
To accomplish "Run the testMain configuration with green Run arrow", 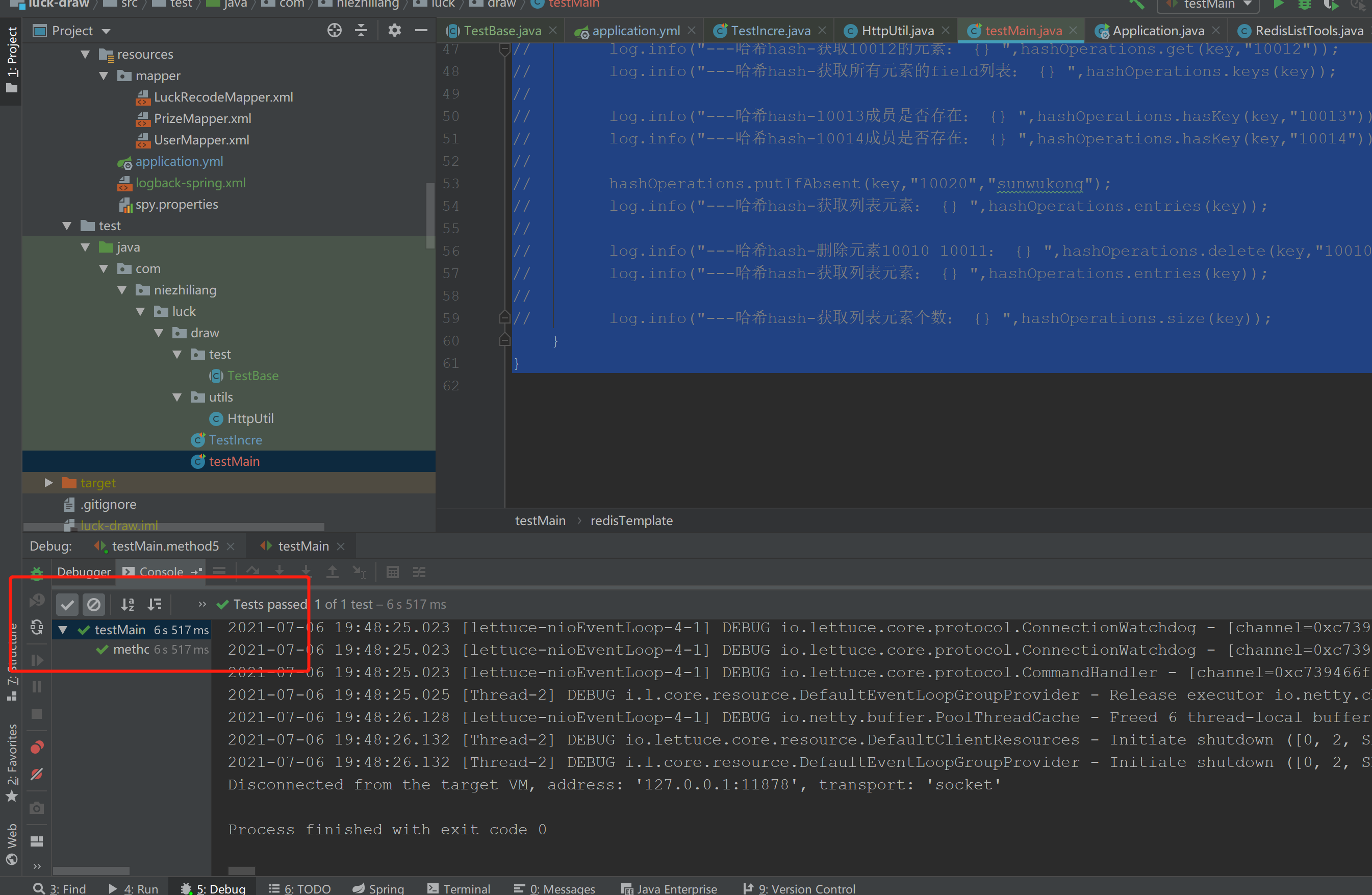I will 1279,5.
